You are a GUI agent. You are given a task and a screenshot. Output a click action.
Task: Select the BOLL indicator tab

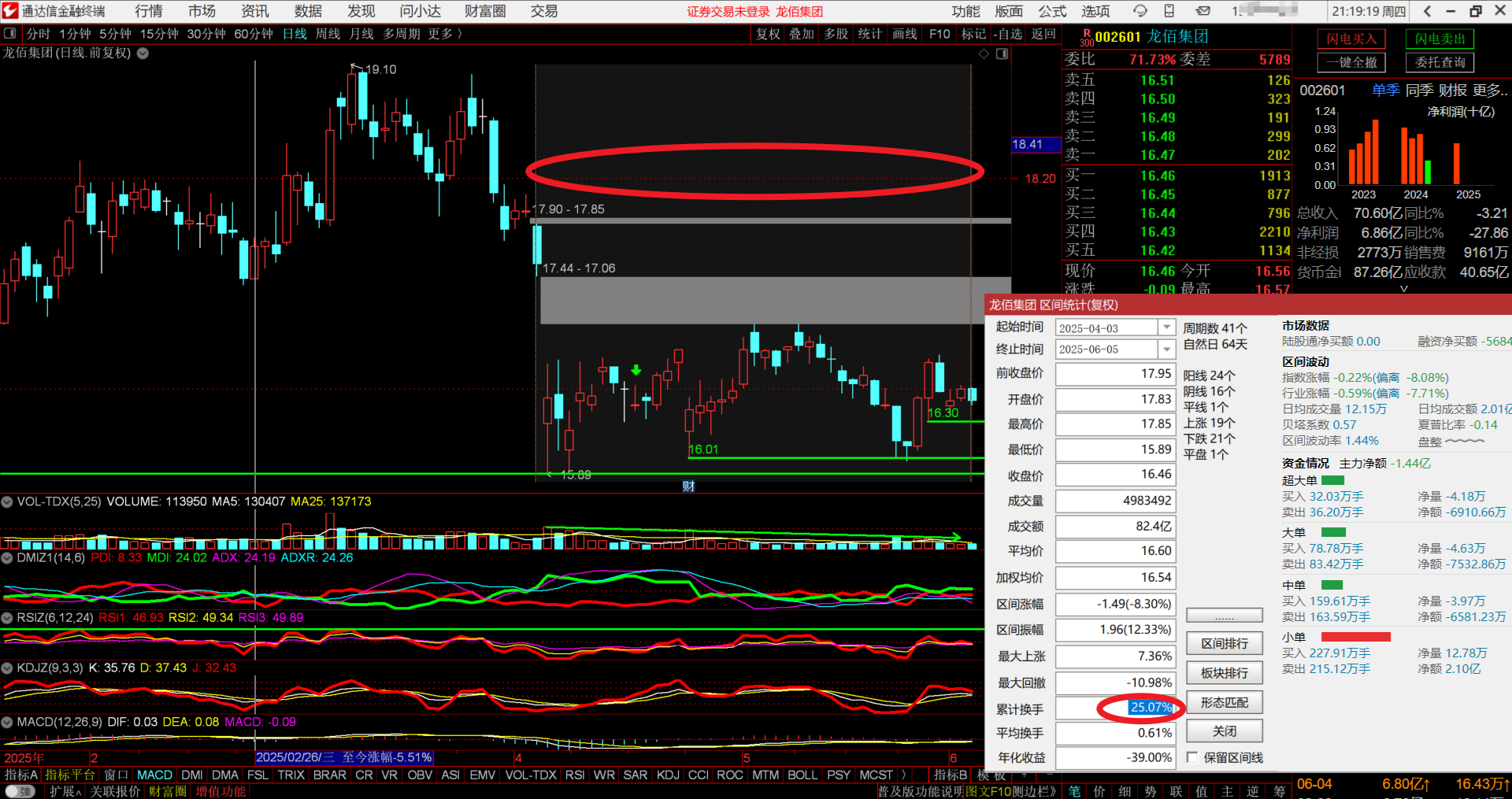(802, 775)
